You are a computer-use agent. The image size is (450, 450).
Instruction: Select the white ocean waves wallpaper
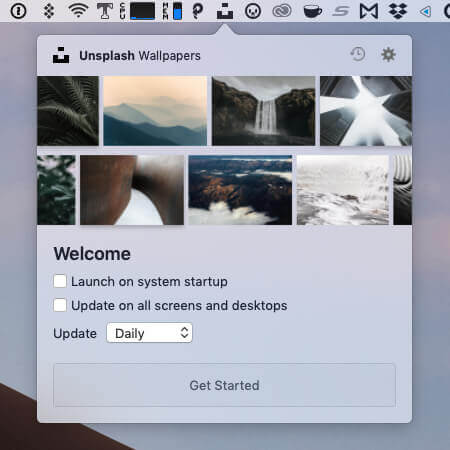click(343, 190)
